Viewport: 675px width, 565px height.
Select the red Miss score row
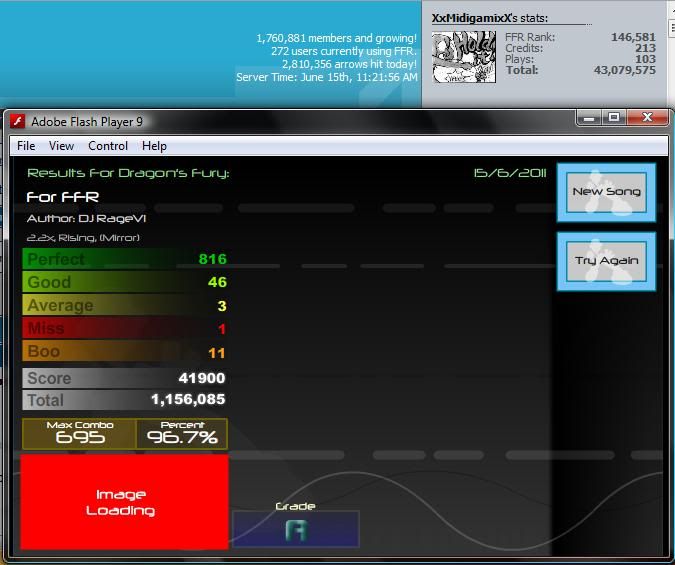point(125,329)
